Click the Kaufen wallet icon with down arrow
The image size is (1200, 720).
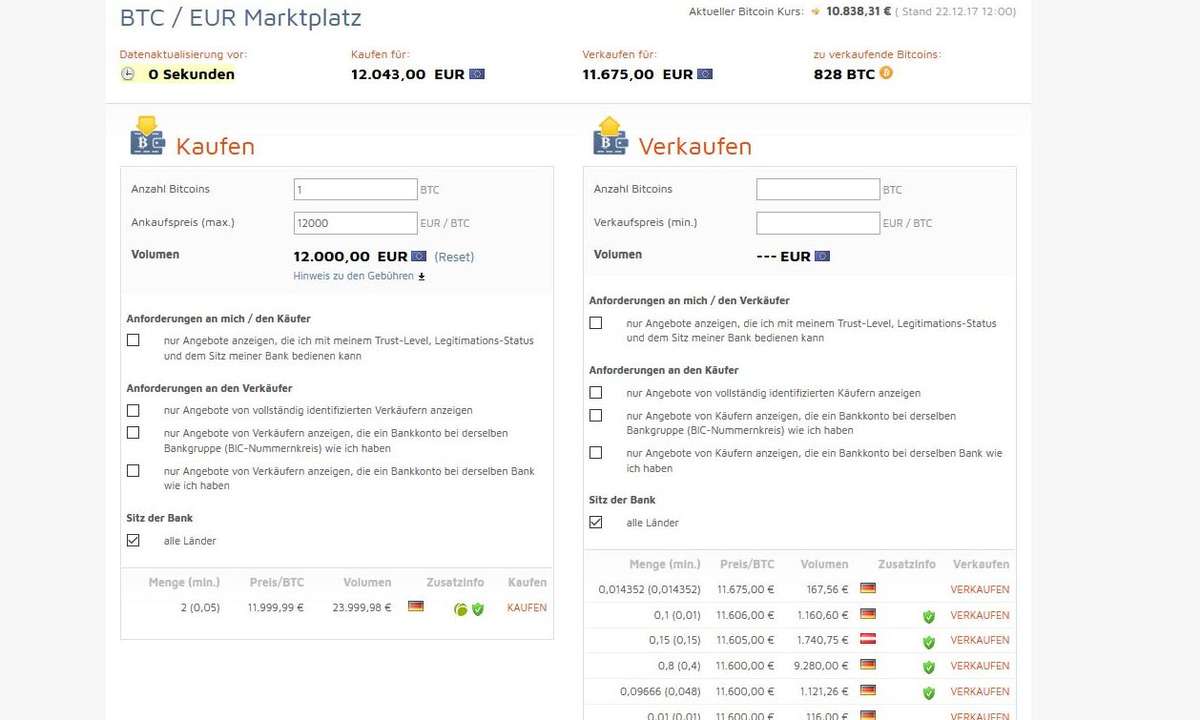coord(147,135)
